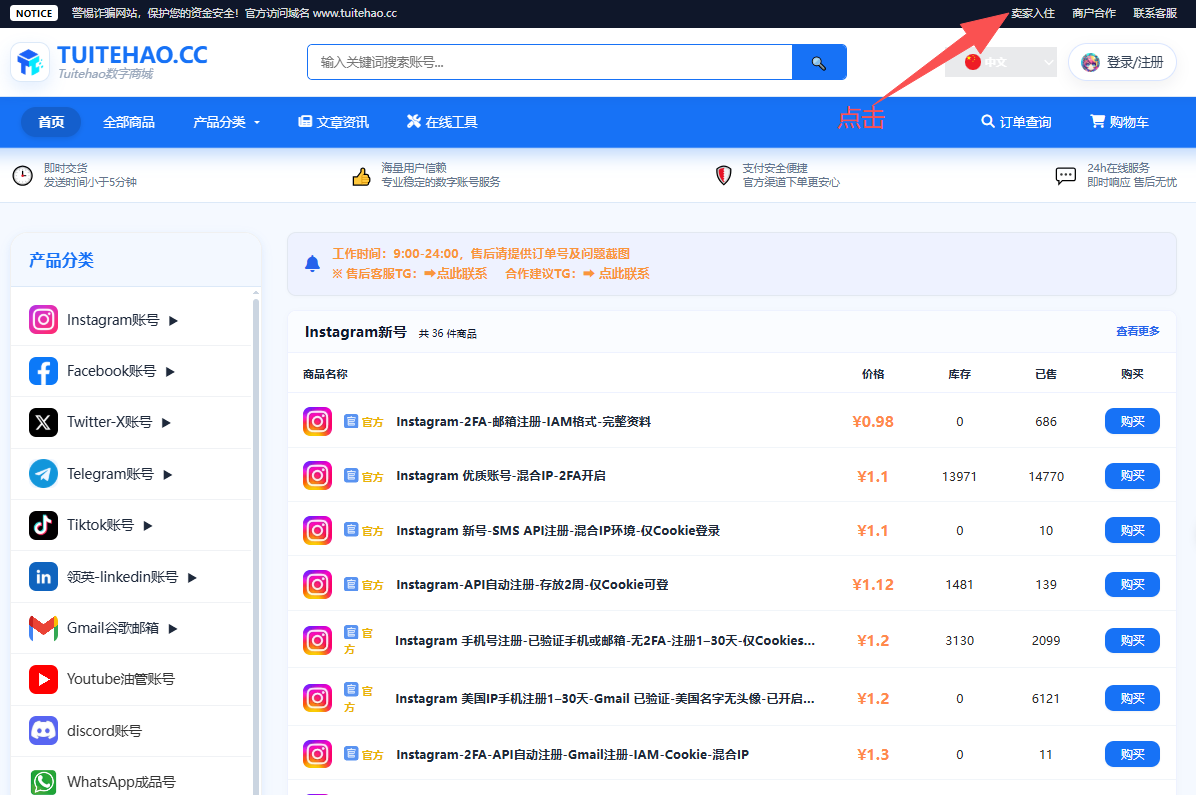This screenshot has height=795, width=1196.
Task: Buy the Instagram 新号-SMS API注册 product
Action: (x=1132, y=530)
